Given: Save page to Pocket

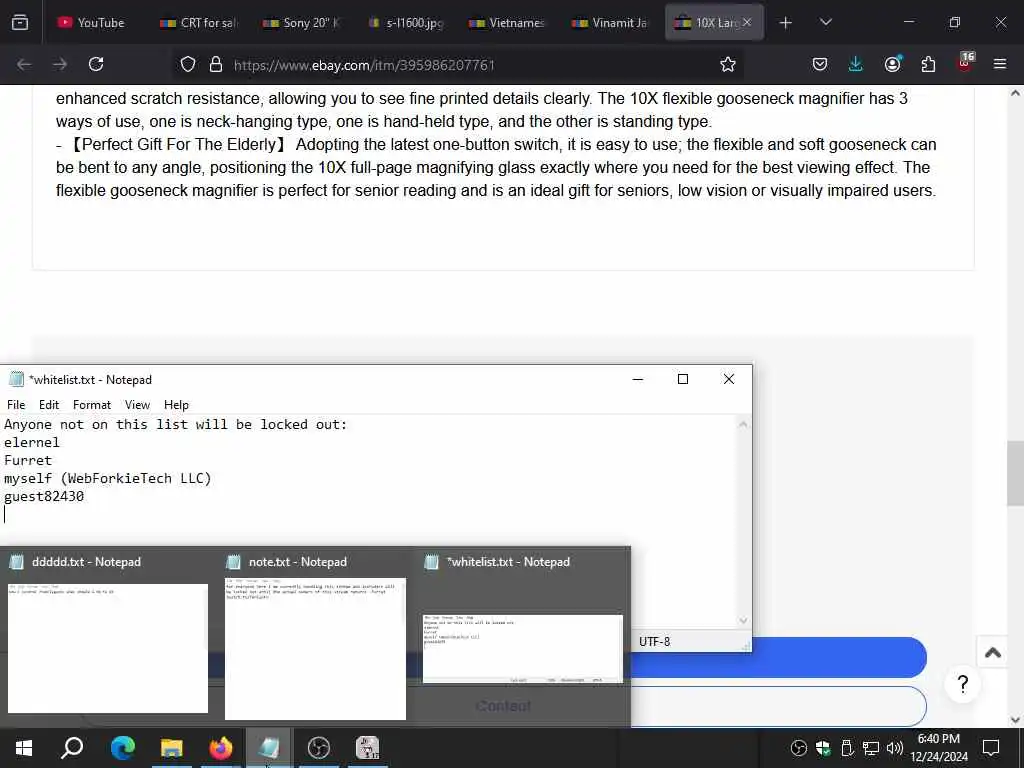Looking at the screenshot, I should tap(820, 64).
